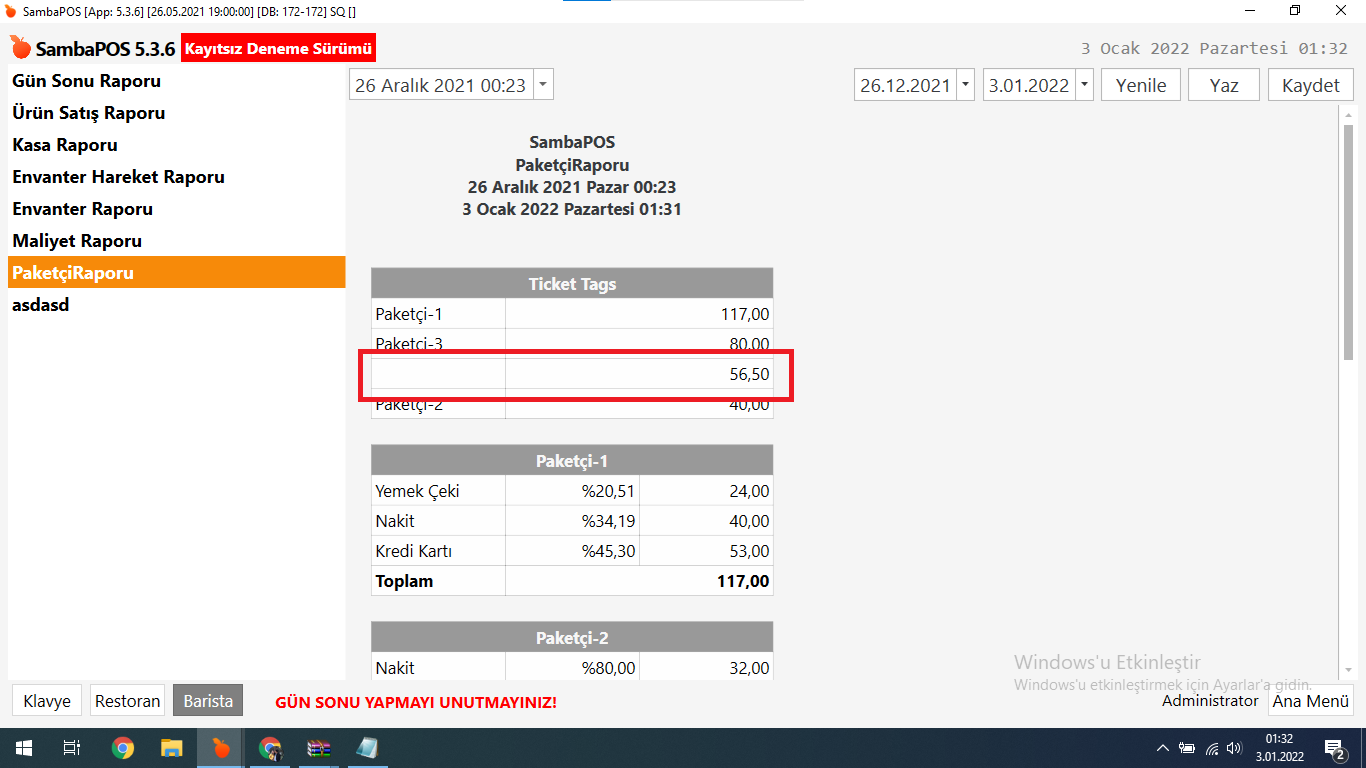
Task: Select the PaketçiRaporu report
Action: point(176,272)
